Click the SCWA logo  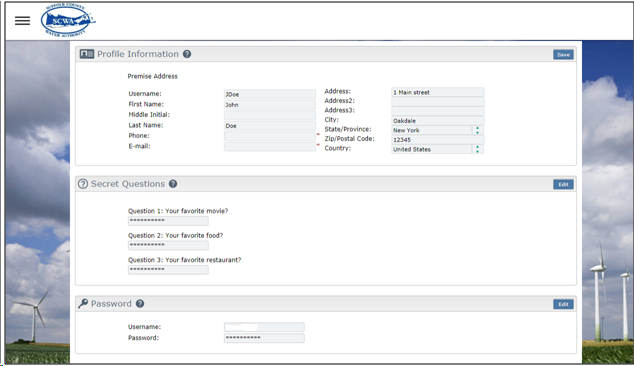click(x=68, y=20)
